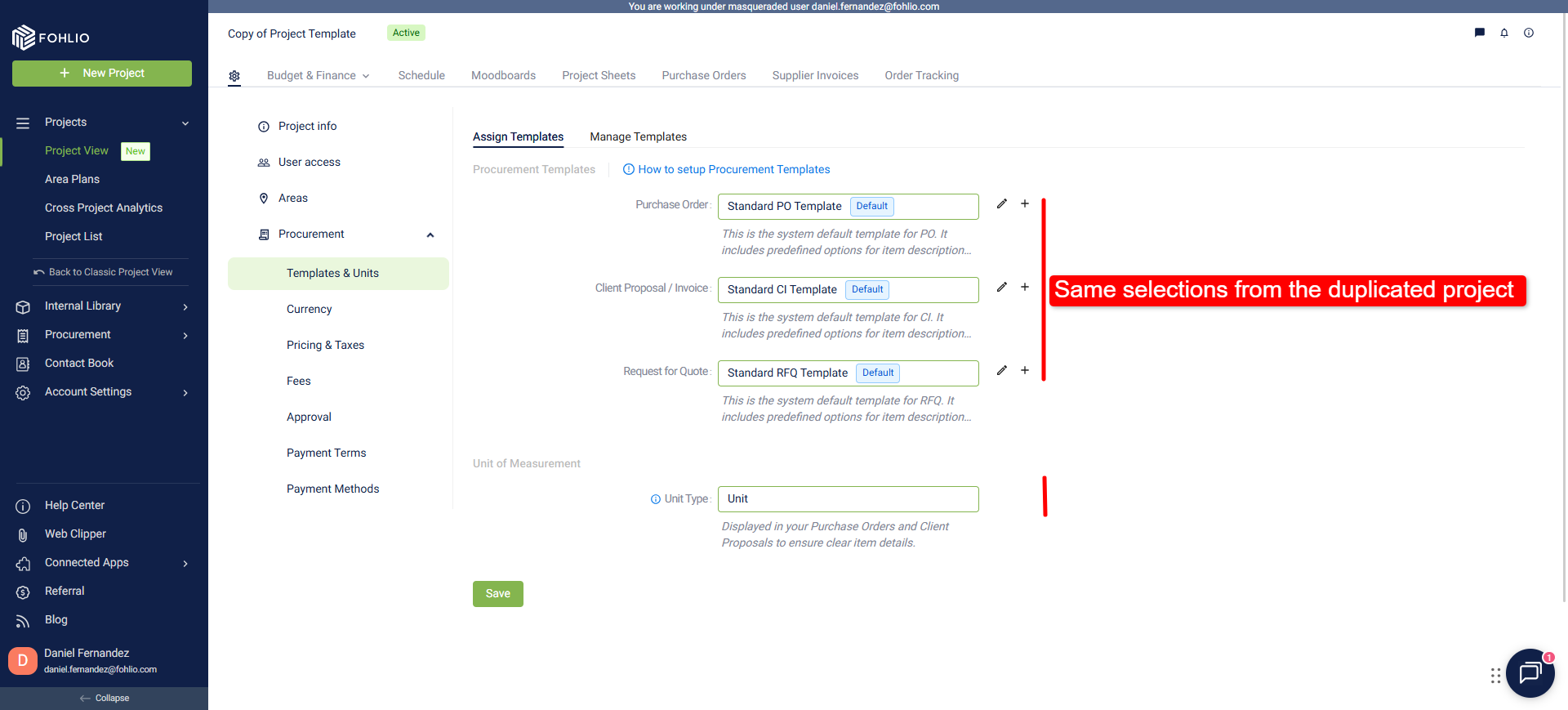Open the chat support widget

coord(1530,673)
